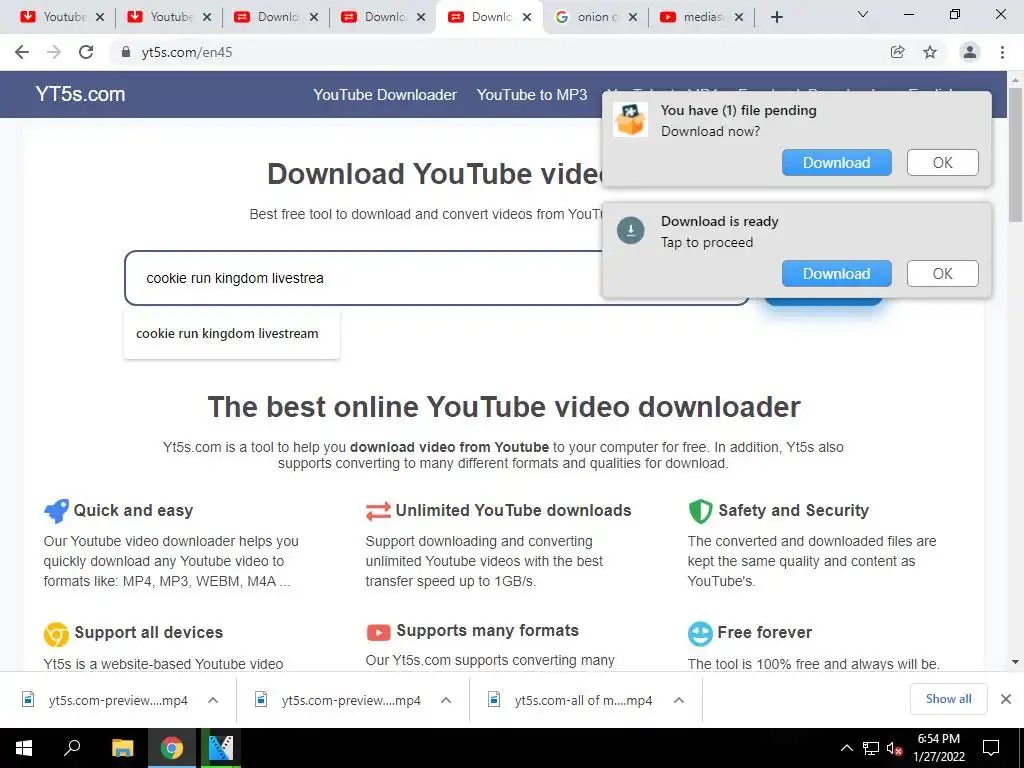
Task: Click the Free forever smiley icon
Action: (x=700, y=633)
